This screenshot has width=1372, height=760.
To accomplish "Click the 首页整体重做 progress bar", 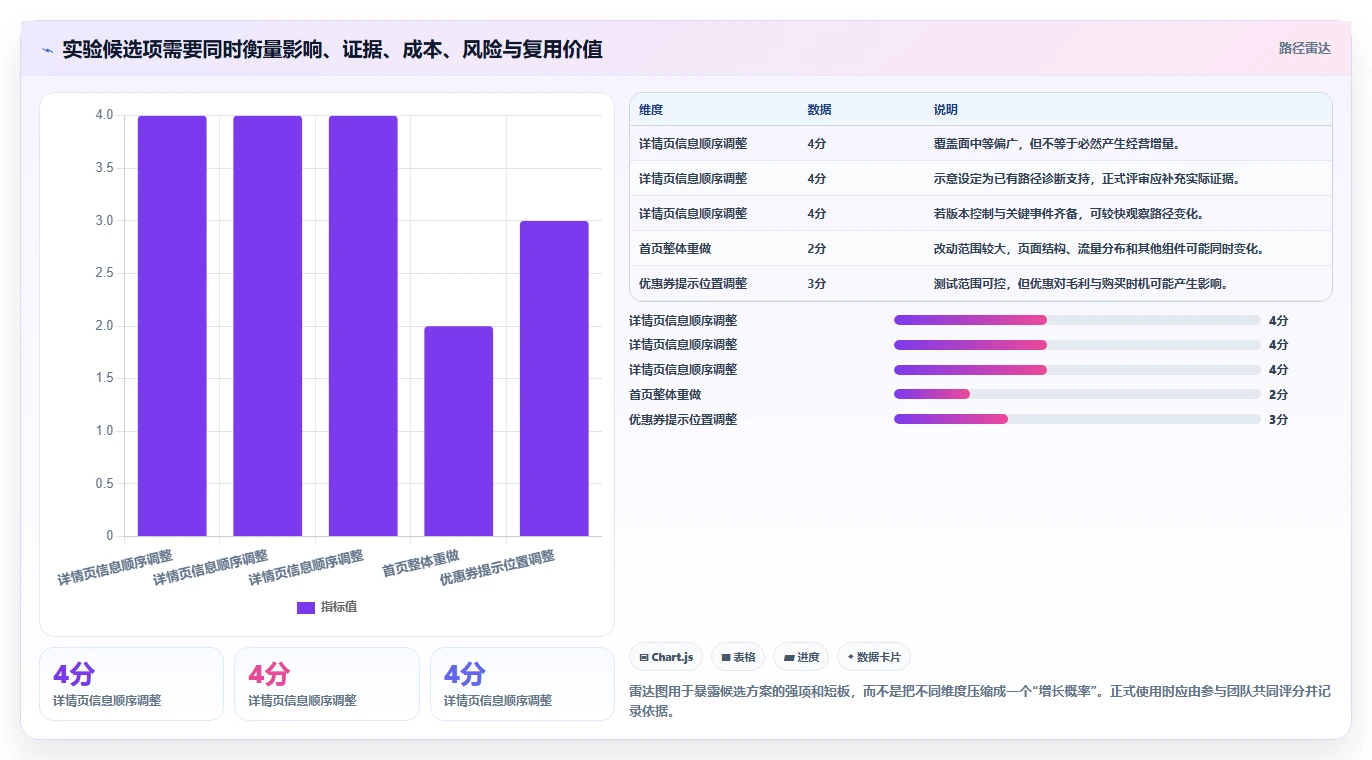I will [1077, 394].
